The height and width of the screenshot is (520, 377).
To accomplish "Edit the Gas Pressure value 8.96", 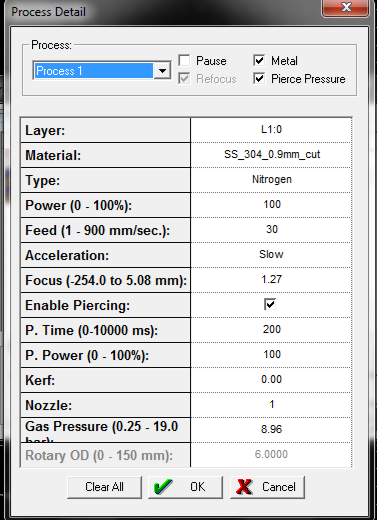I will tap(271, 430).
